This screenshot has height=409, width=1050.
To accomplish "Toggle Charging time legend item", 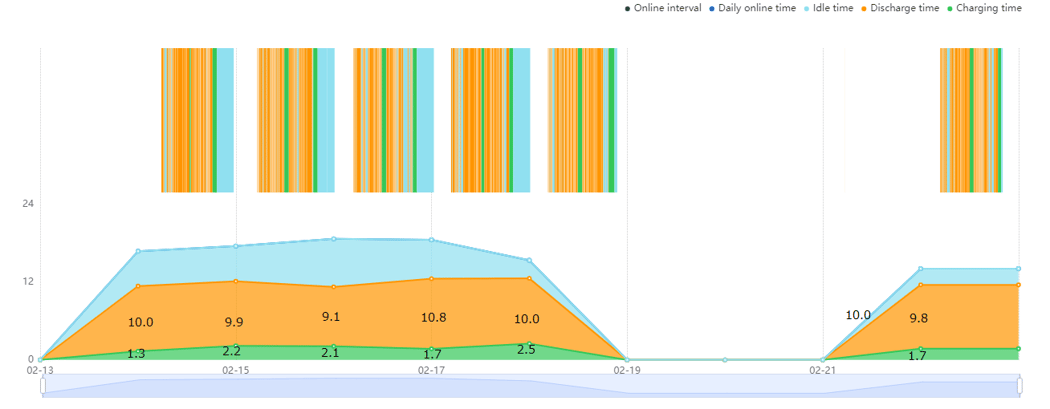I will point(984,9).
